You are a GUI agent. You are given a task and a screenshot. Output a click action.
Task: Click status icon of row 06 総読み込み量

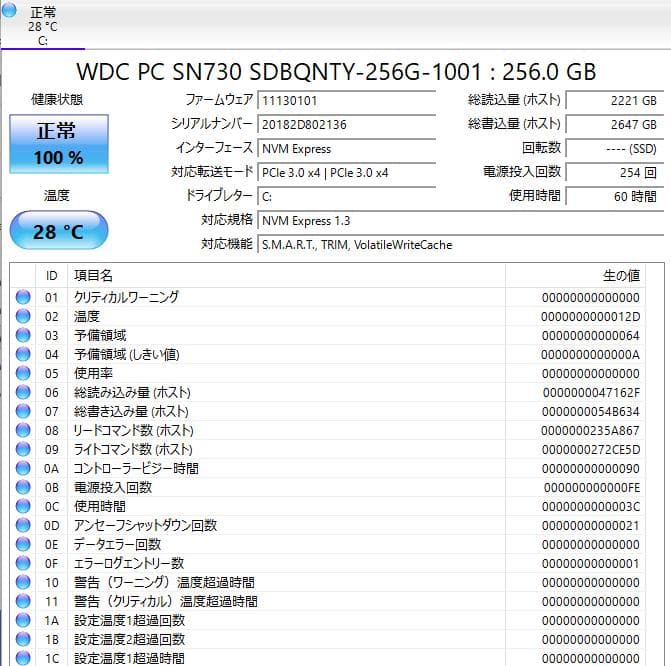coord(23,392)
